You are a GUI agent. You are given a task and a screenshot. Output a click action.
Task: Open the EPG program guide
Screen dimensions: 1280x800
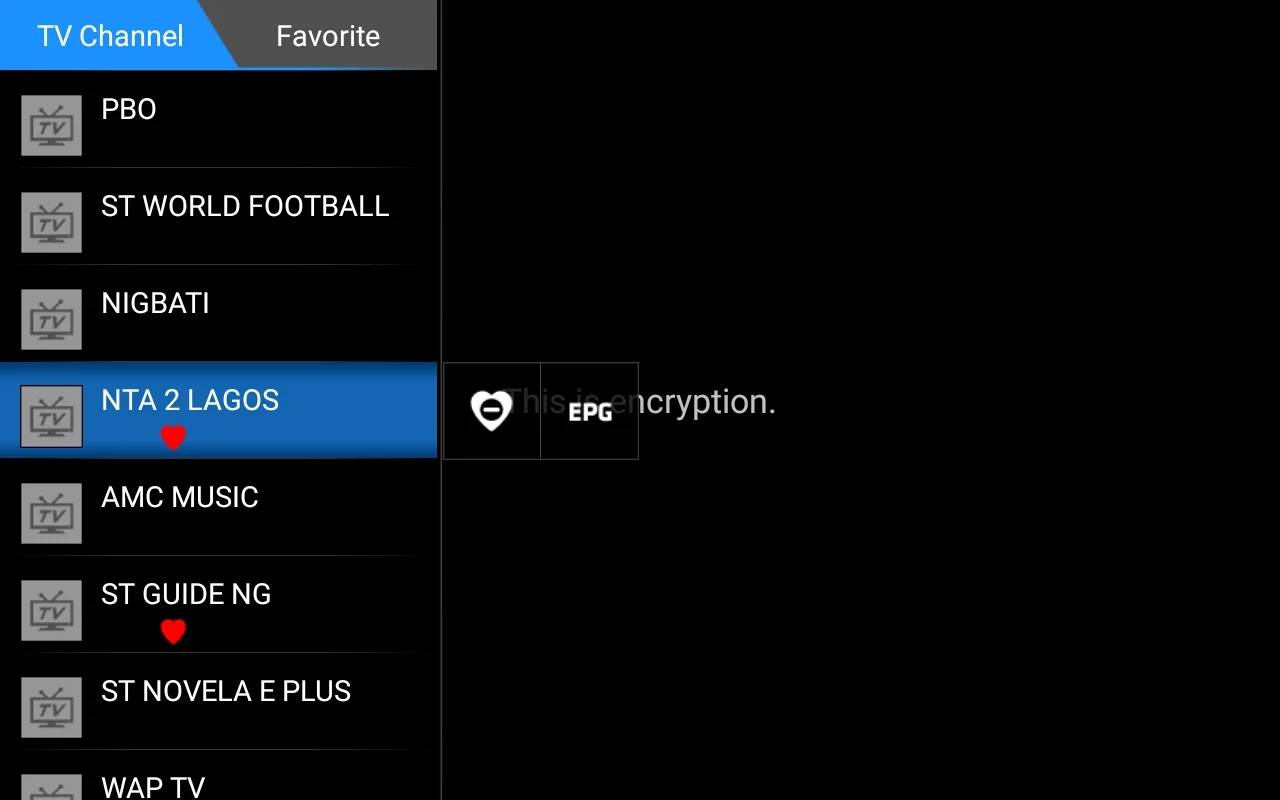[589, 411]
